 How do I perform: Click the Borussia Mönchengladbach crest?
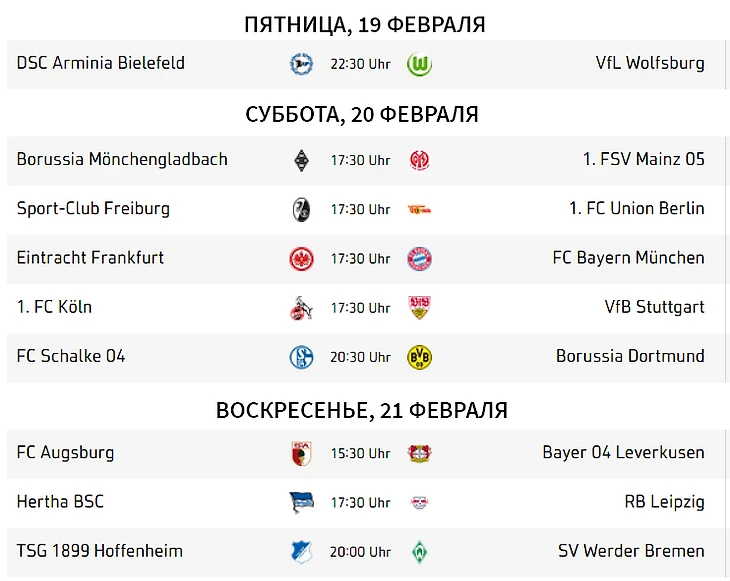301,160
